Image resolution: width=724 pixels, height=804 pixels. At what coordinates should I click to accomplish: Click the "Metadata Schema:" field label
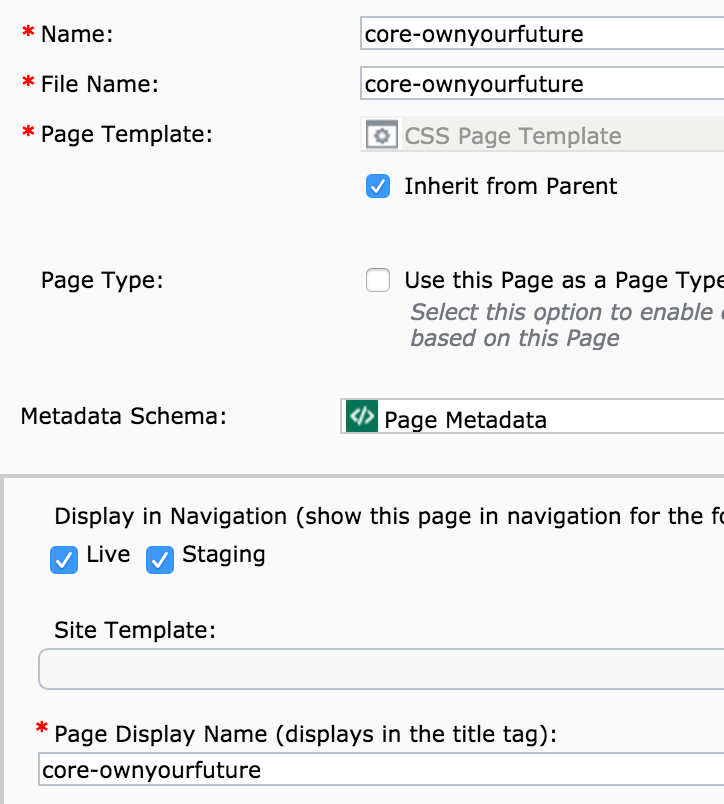pyautogui.click(x=123, y=416)
